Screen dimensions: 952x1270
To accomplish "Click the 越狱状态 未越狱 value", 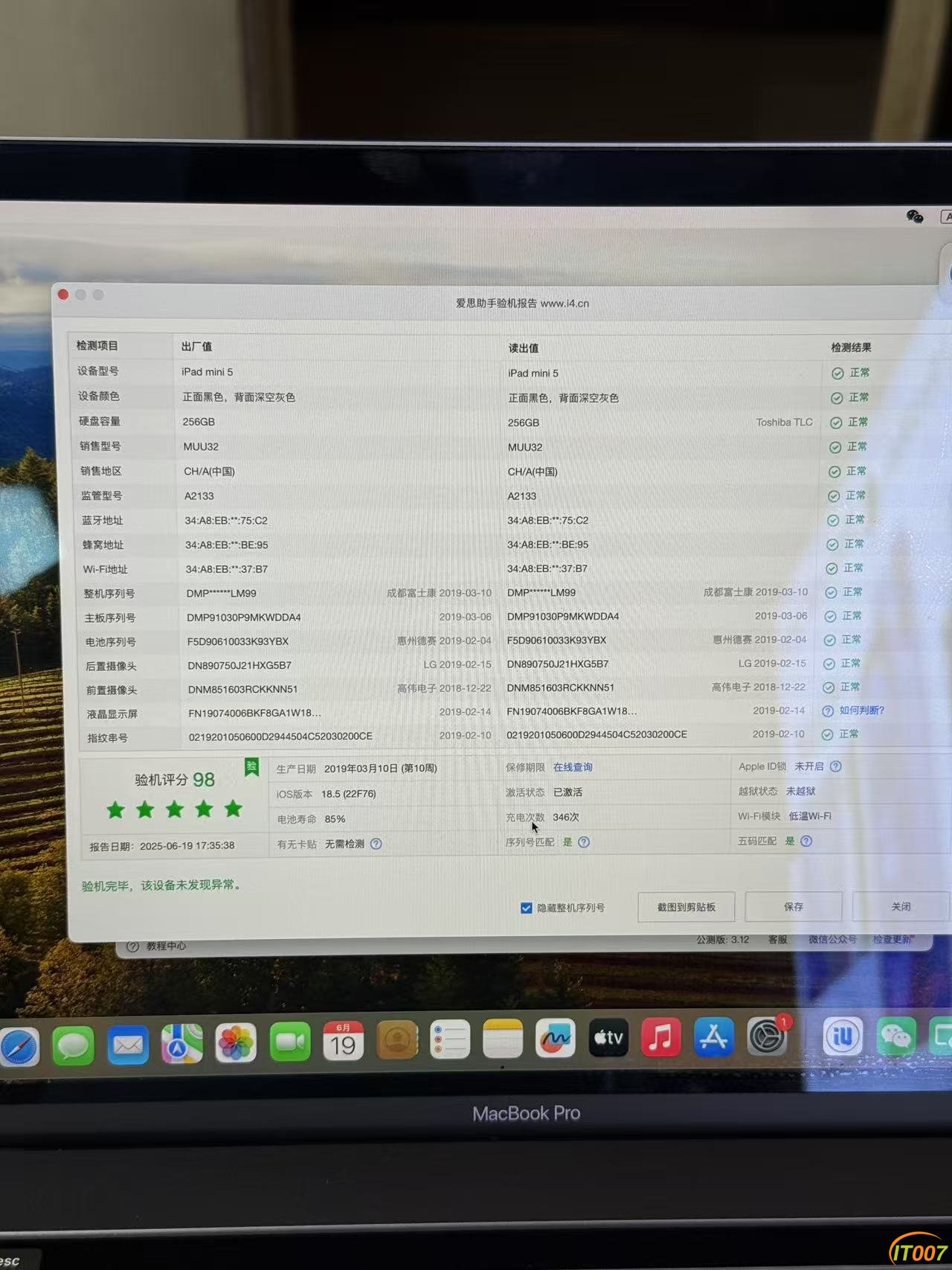I will (x=801, y=791).
